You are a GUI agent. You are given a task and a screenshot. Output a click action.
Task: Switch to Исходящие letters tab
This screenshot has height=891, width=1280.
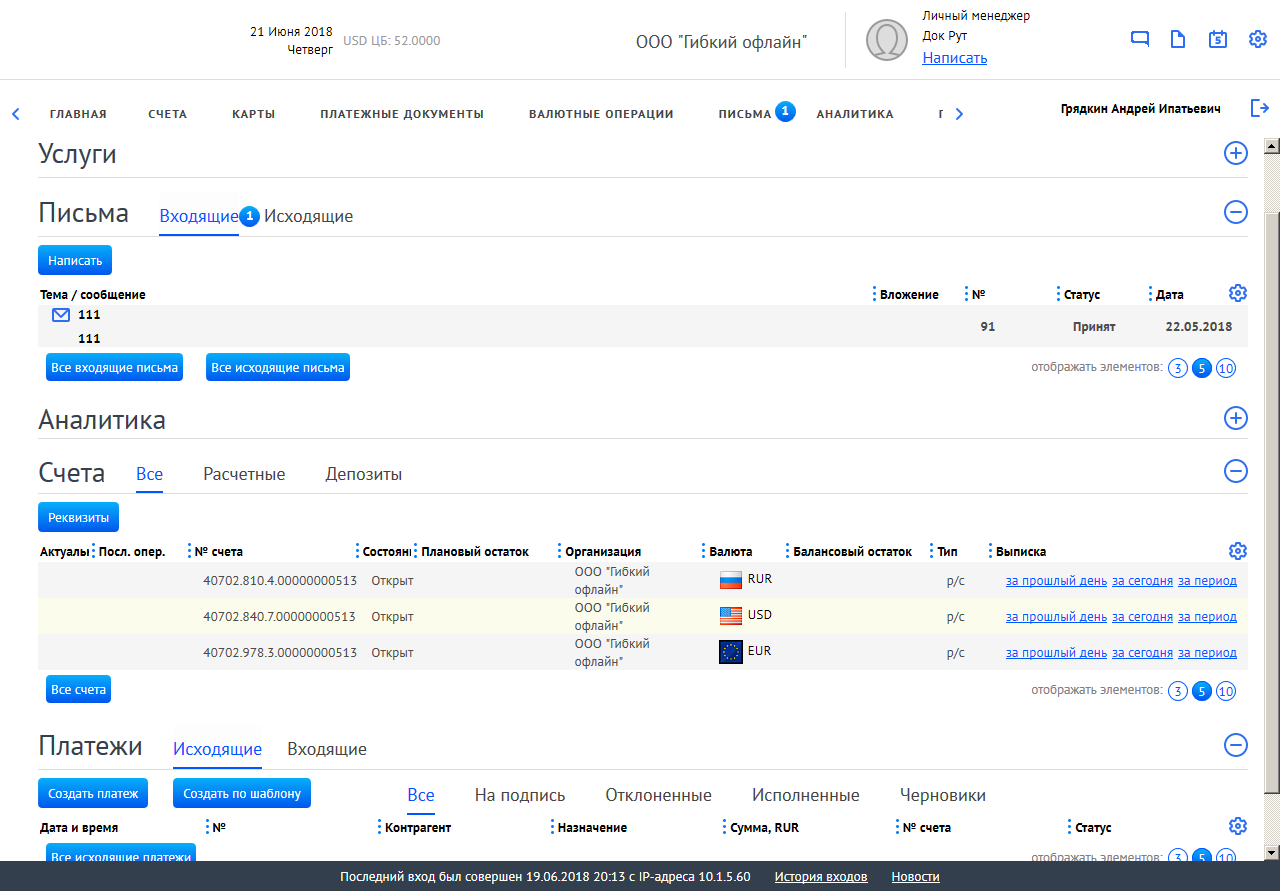click(308, 216)
